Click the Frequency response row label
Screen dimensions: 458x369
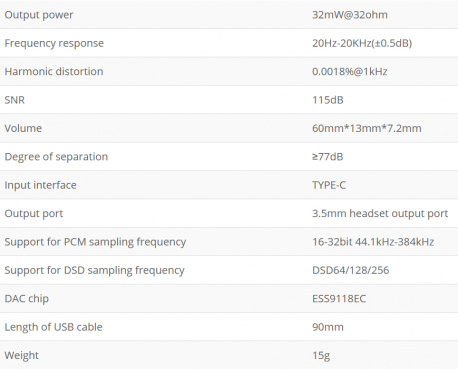(x=54, y=43)
